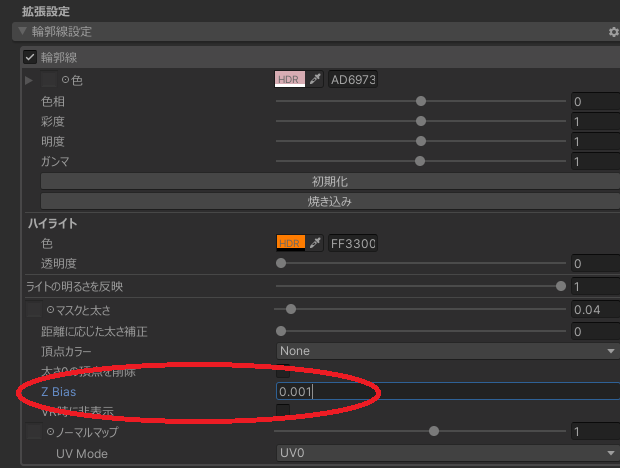Click the FF3300 hex color field
Viewport: 620px width, 468px height.
click(353, 243)
